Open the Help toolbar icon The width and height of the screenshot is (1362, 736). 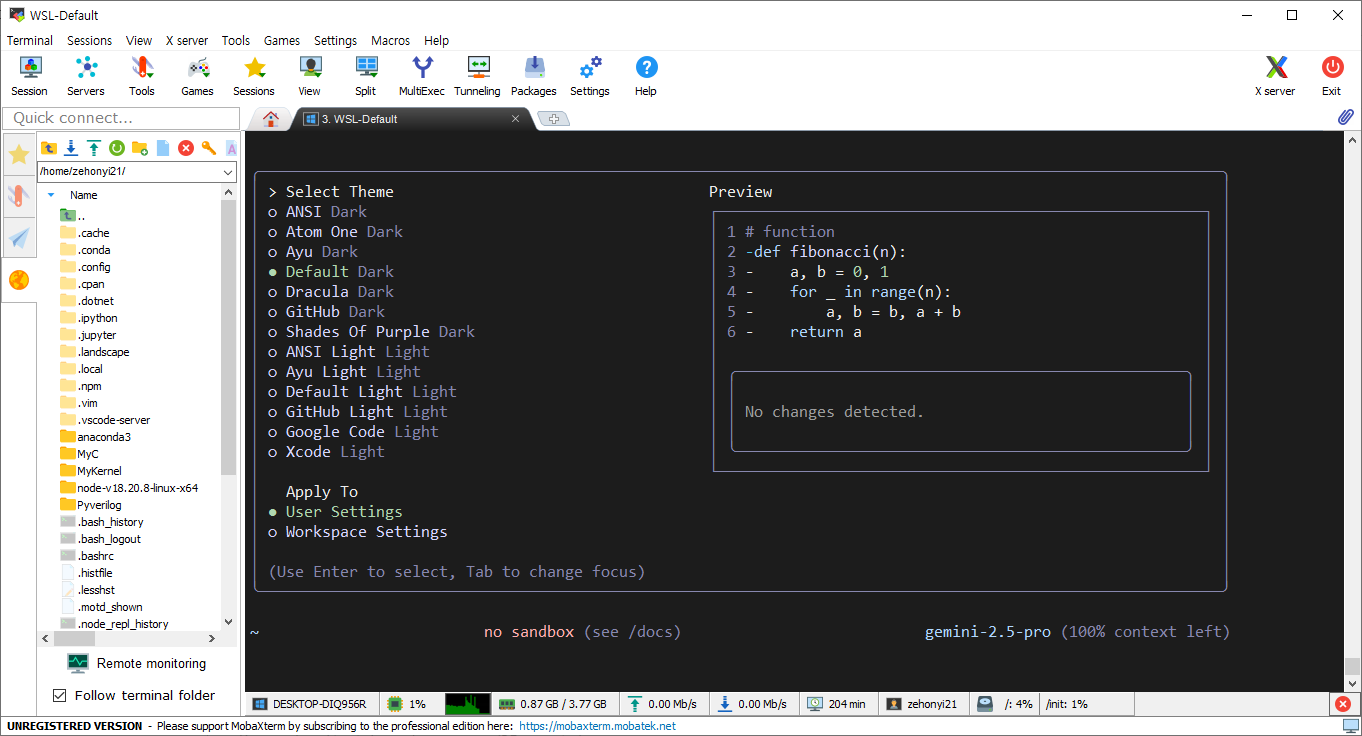point(646,77)
